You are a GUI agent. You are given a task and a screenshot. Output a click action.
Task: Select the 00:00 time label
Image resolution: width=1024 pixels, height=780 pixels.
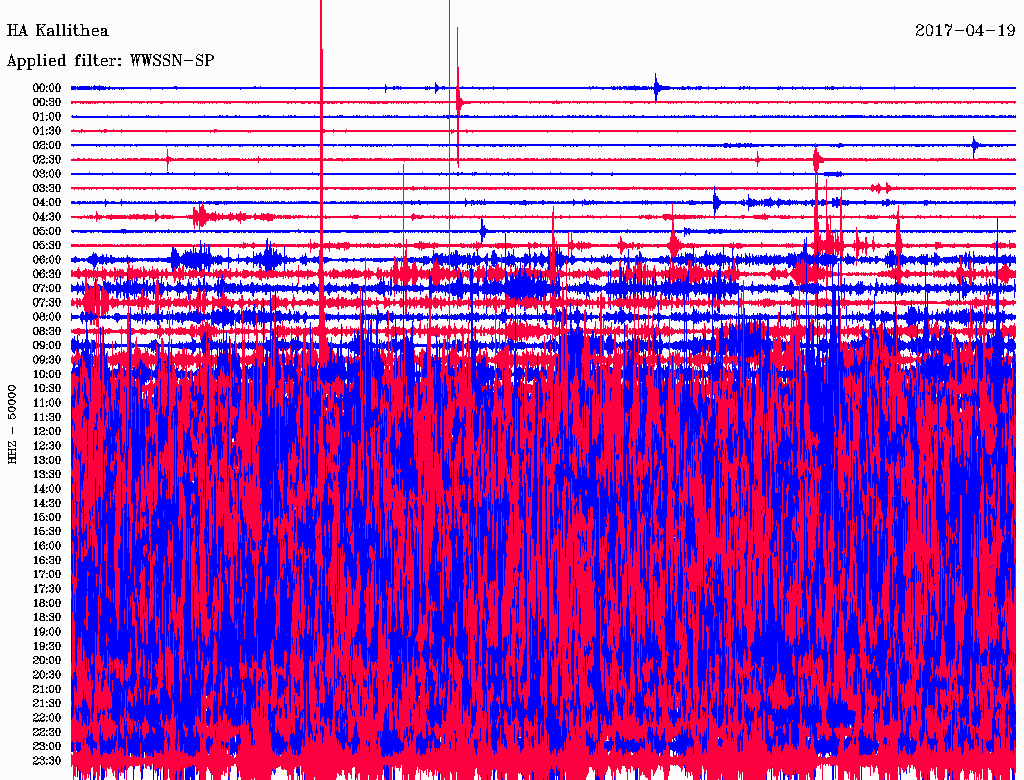point(47,88)
